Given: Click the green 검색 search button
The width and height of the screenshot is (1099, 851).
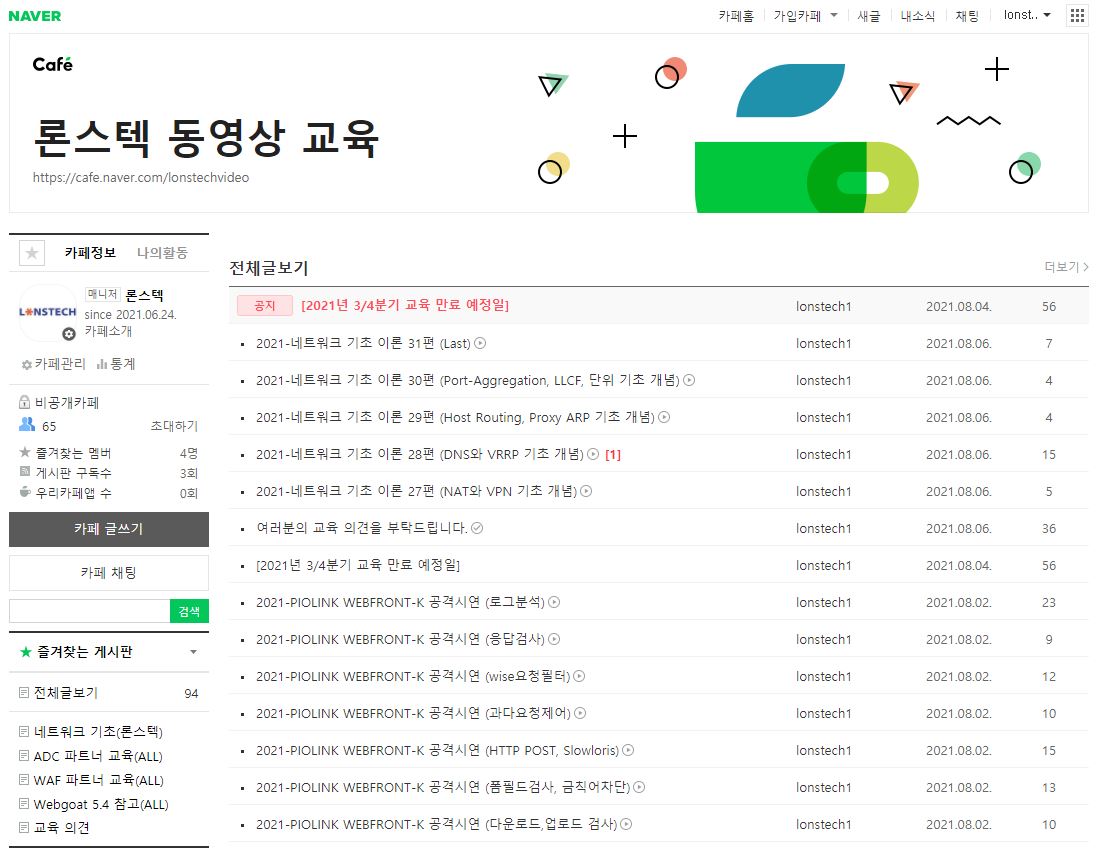Looking at the screenshot, I should tap(189, 611).
